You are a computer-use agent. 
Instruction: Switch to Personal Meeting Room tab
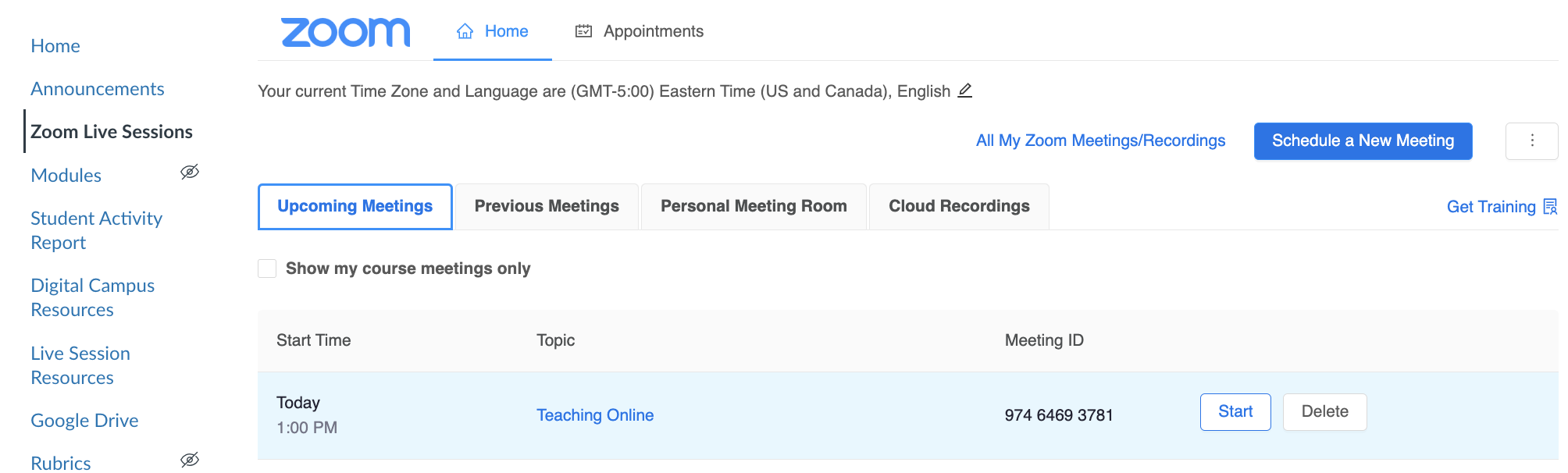(x=754, y=206)
